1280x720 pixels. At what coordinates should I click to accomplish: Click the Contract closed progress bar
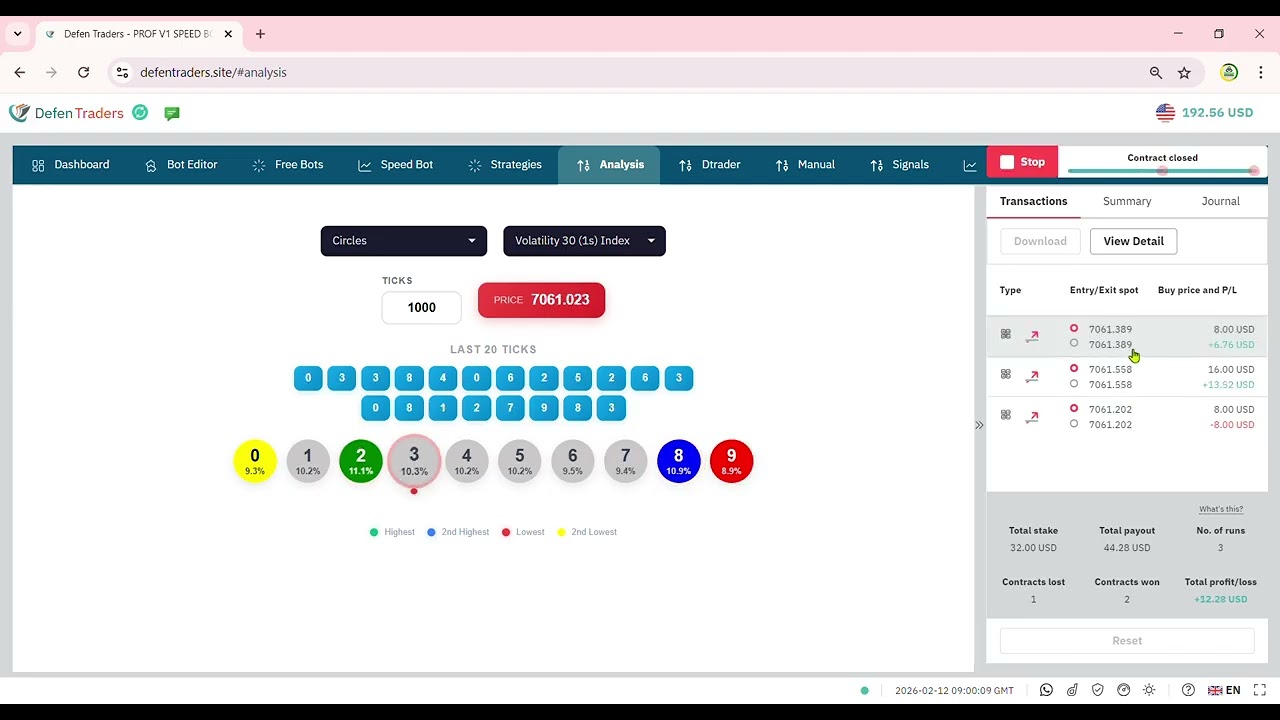click(1163, 171)
